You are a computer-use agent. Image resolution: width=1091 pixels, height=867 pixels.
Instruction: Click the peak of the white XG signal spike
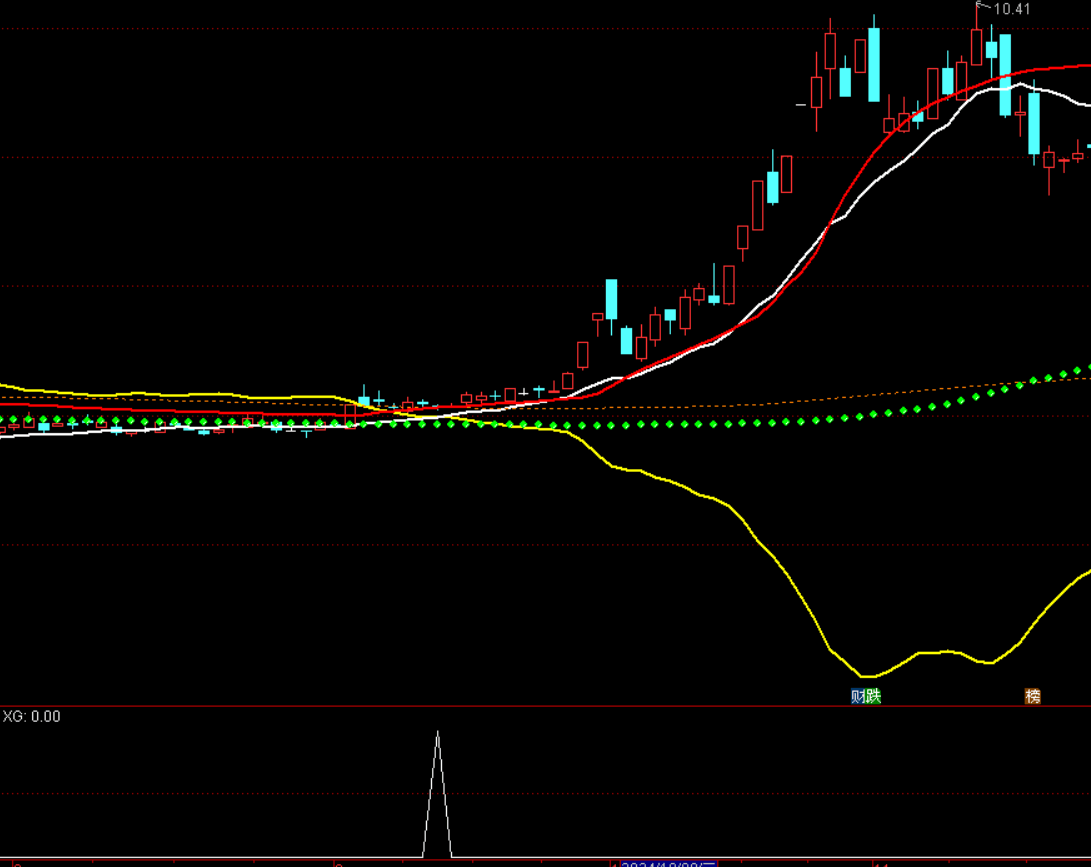437,734
